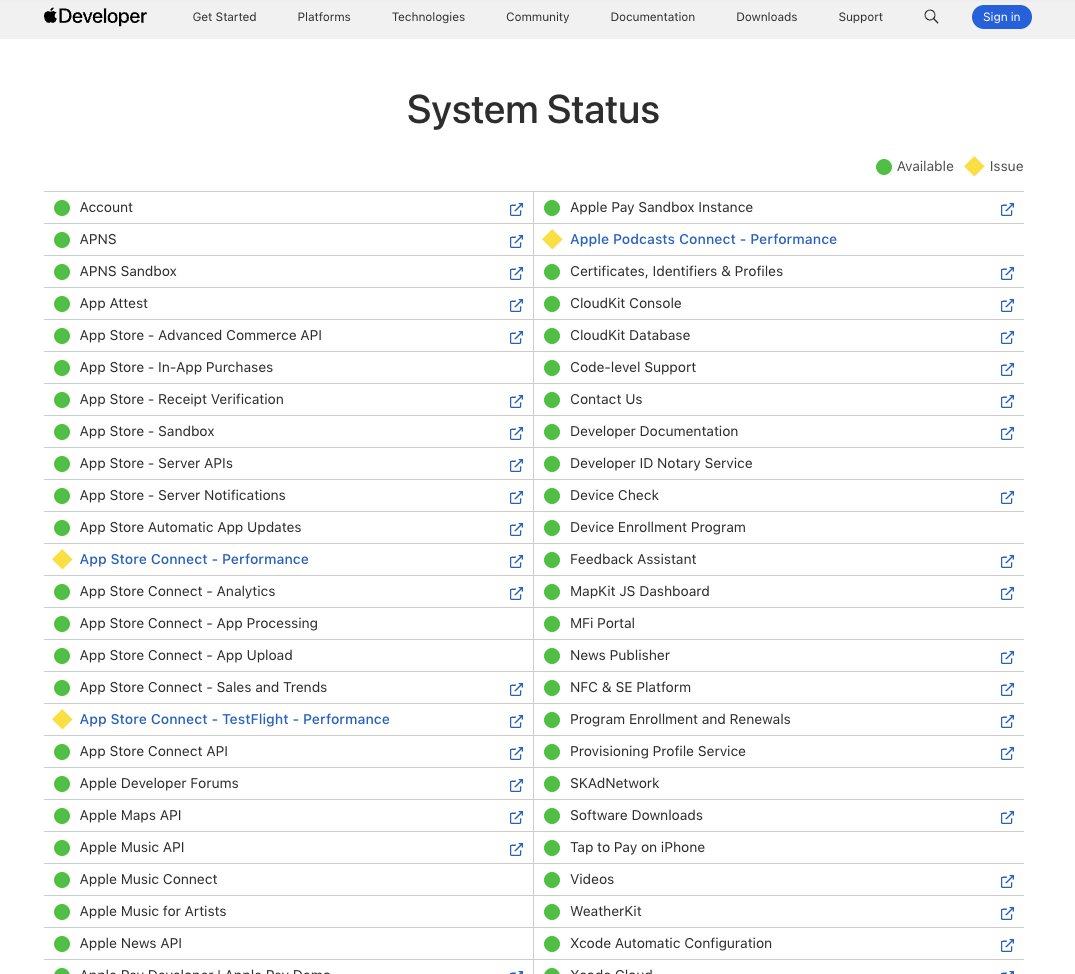This screenshot has width=1075, height=974.
Task: Open App Store Connect - TestFlight - Performance link
Action: point(234,719)
